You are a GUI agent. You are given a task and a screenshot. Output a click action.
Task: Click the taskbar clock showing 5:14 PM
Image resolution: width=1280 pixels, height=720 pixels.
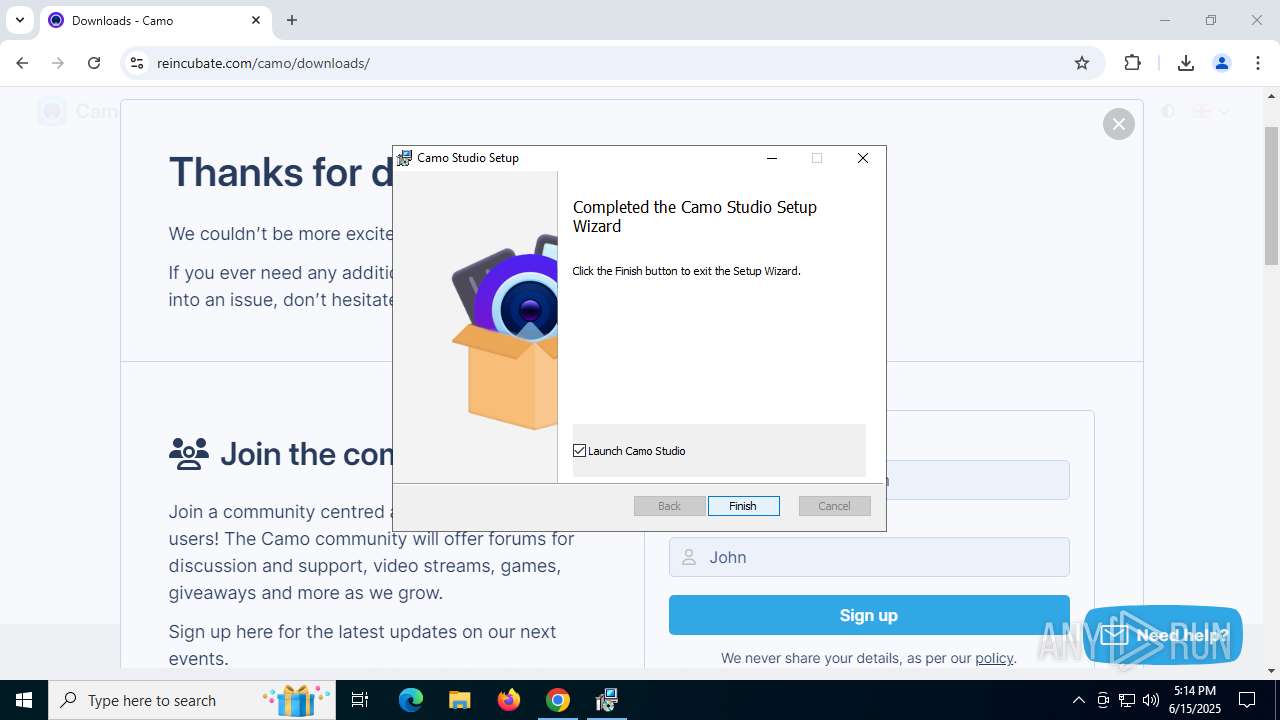coord(1194,700)
